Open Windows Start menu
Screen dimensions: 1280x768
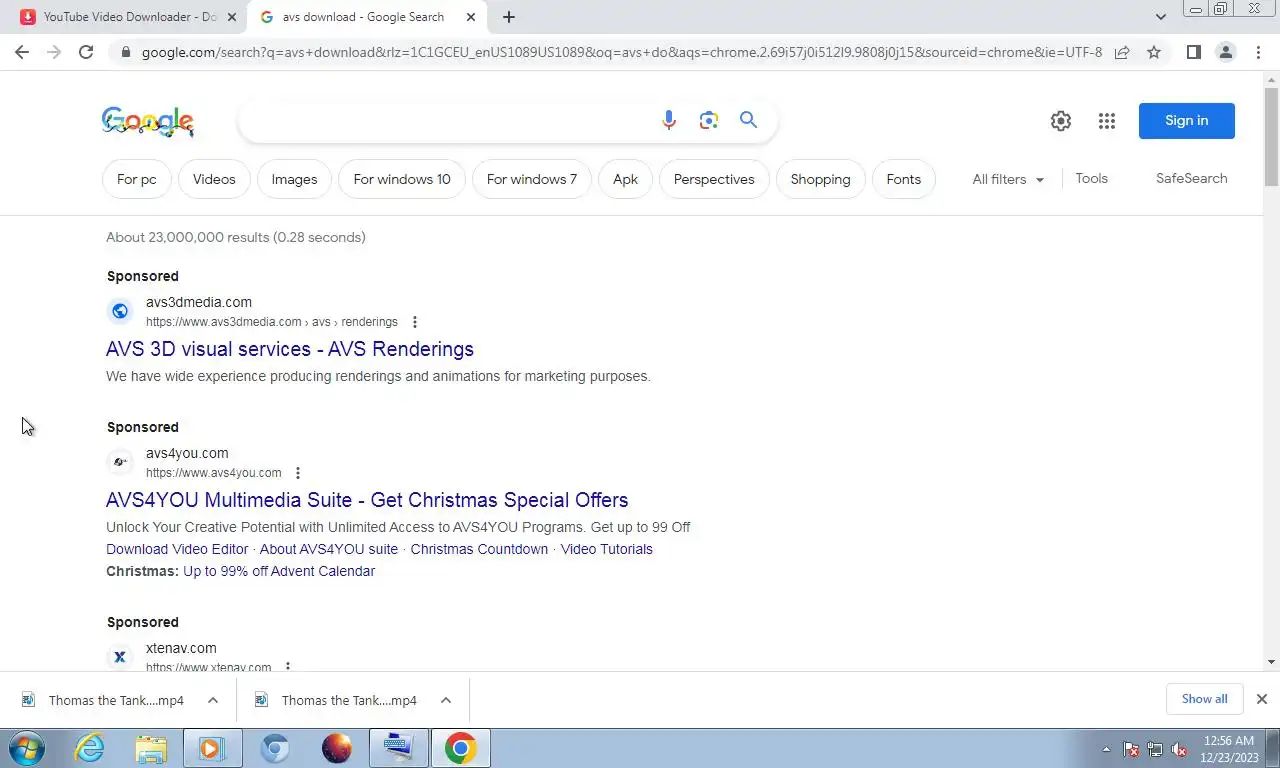(27, 748)
